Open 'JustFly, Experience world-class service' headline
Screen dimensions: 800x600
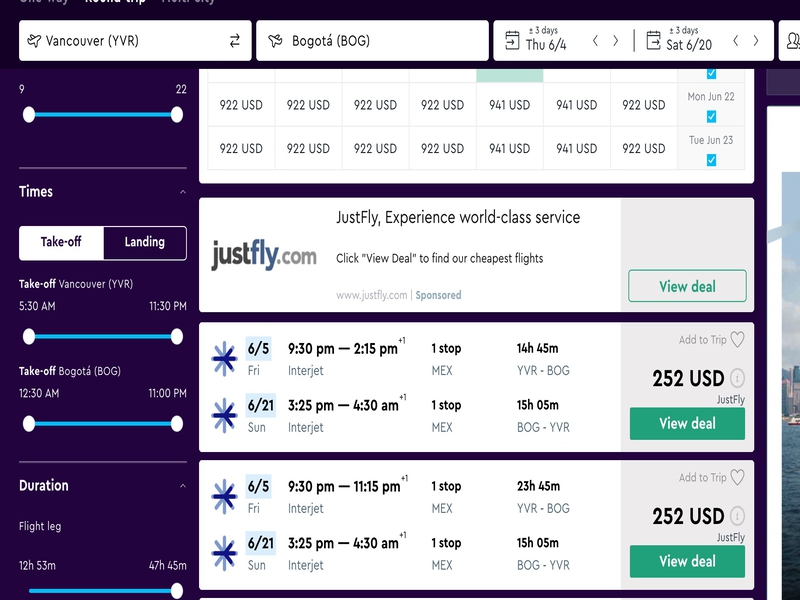tap(458, 217)
